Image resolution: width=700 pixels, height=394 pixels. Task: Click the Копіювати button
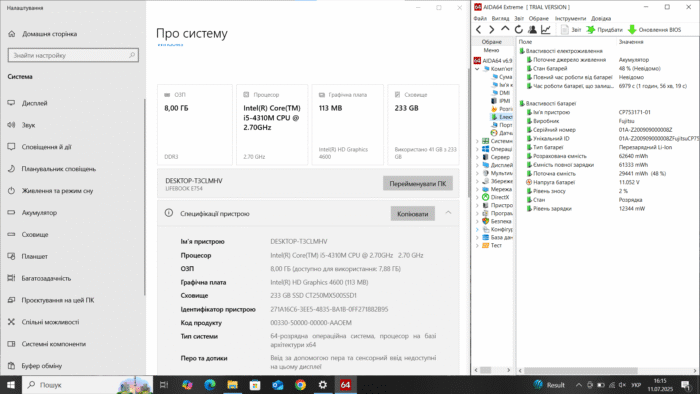tap(412, 214)
